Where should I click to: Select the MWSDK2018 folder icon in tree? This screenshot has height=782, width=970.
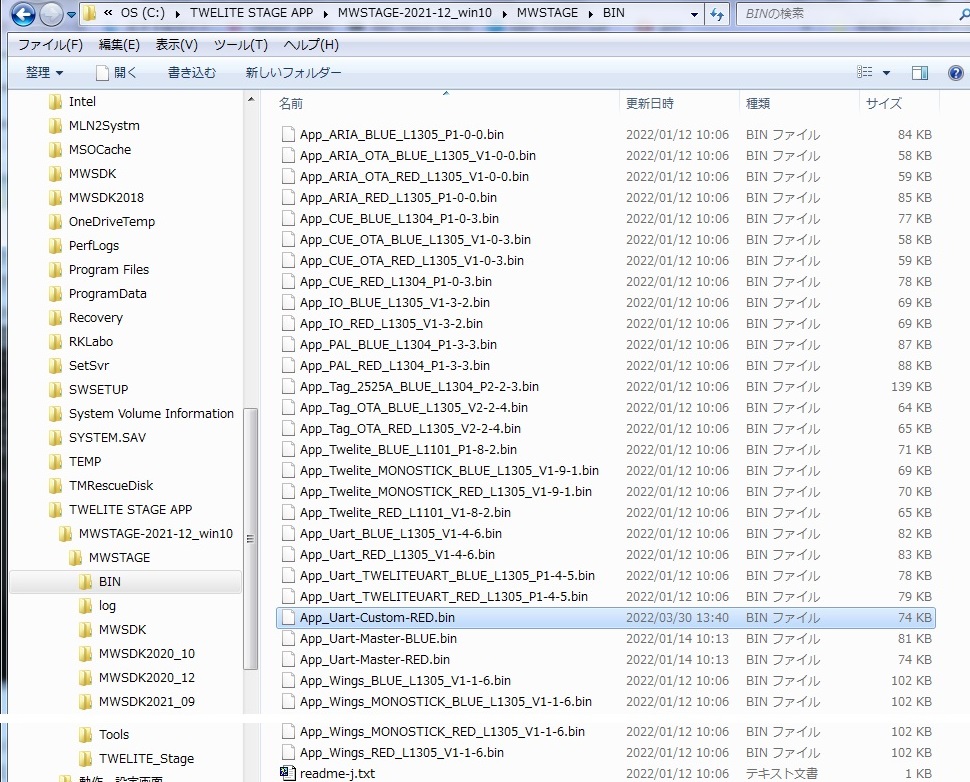pos(55,197)
